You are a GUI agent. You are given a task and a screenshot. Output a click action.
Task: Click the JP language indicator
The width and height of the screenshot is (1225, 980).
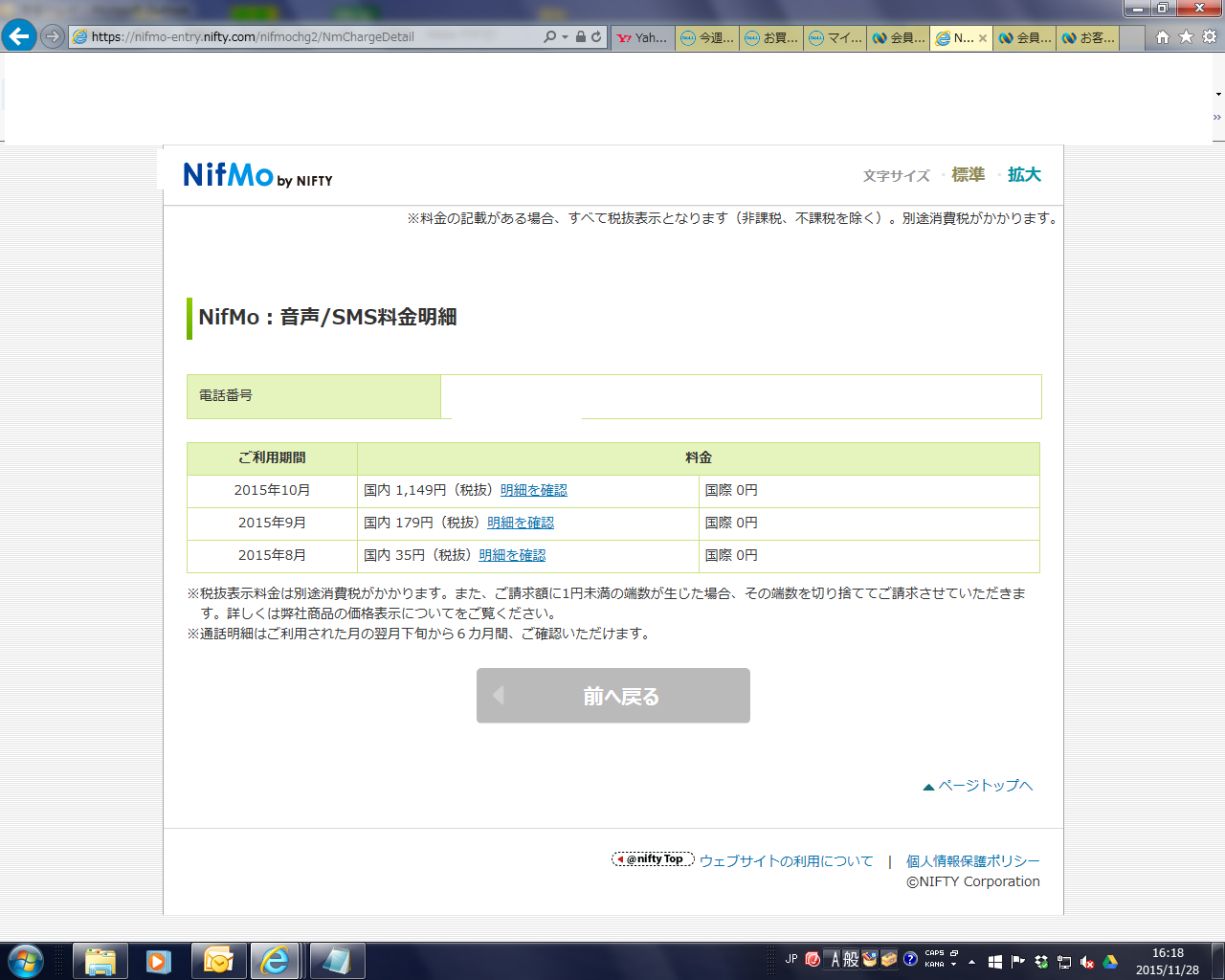[791, 959]
